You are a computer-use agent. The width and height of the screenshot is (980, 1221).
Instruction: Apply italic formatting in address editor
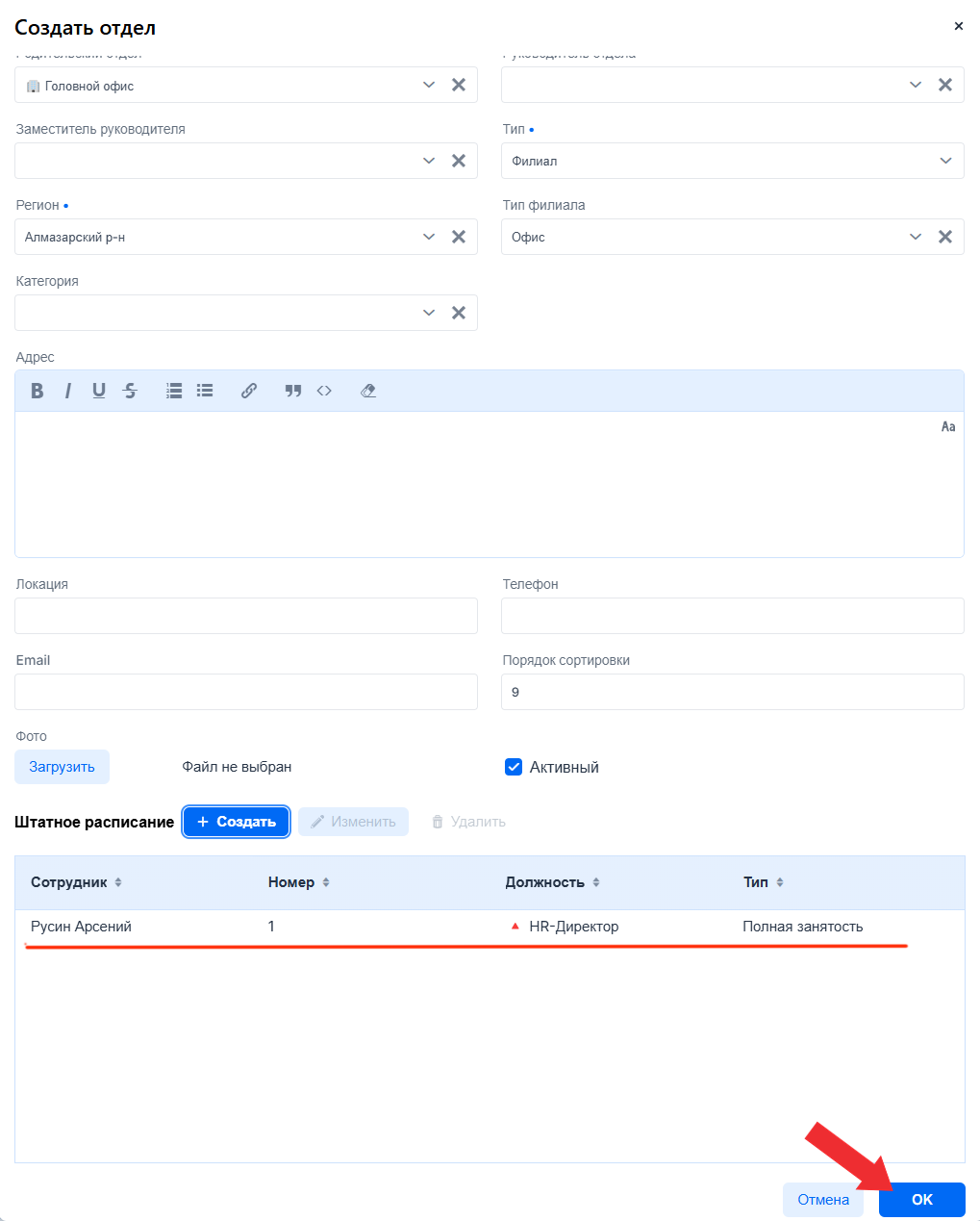[67, 391]
